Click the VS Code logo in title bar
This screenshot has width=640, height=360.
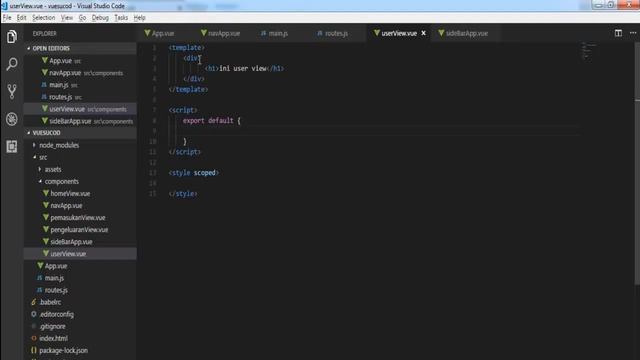click(4, 6)
